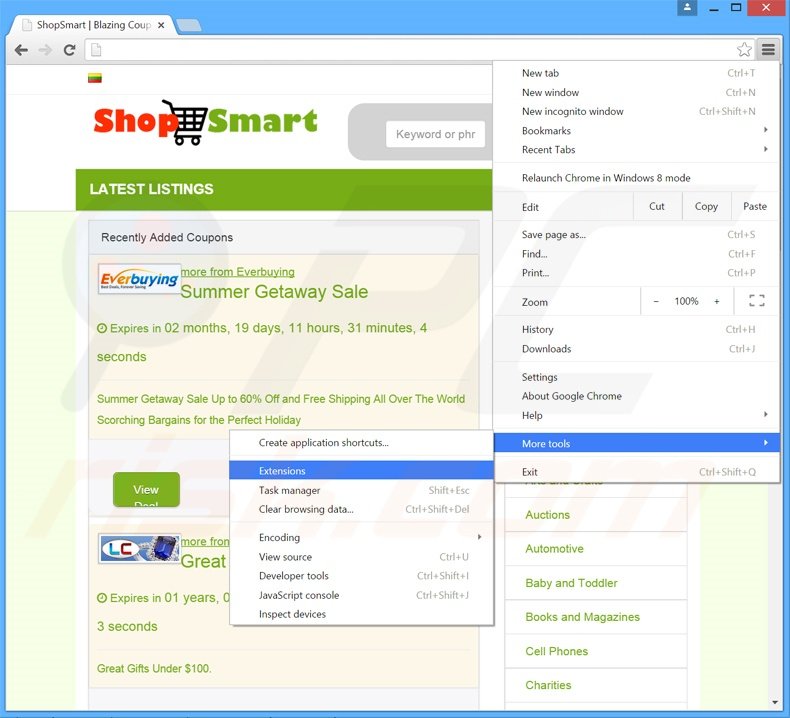Follow the more from Everybuying link

(x=238, y=272)
